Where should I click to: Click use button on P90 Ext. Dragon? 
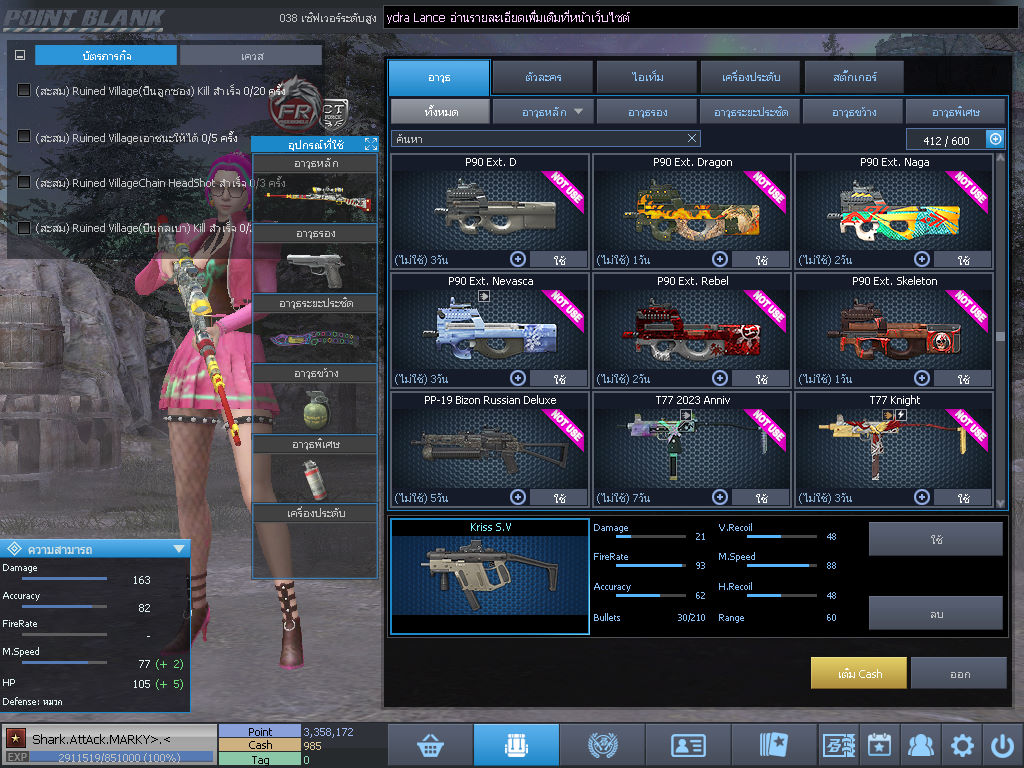[761, 260]
